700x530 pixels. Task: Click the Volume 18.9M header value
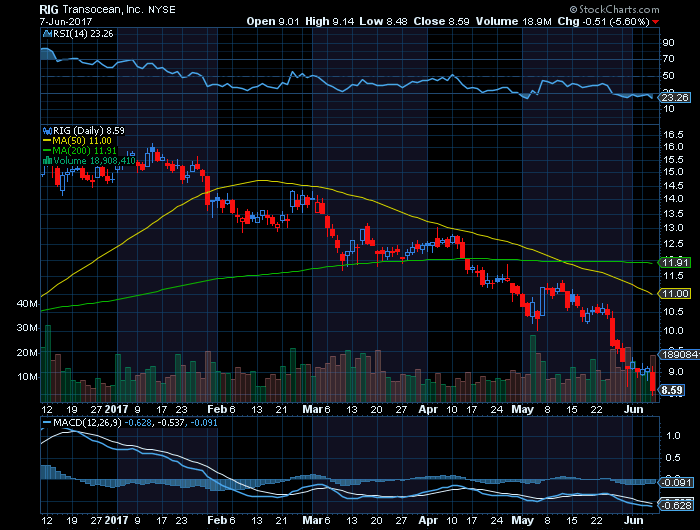(513, 21)
